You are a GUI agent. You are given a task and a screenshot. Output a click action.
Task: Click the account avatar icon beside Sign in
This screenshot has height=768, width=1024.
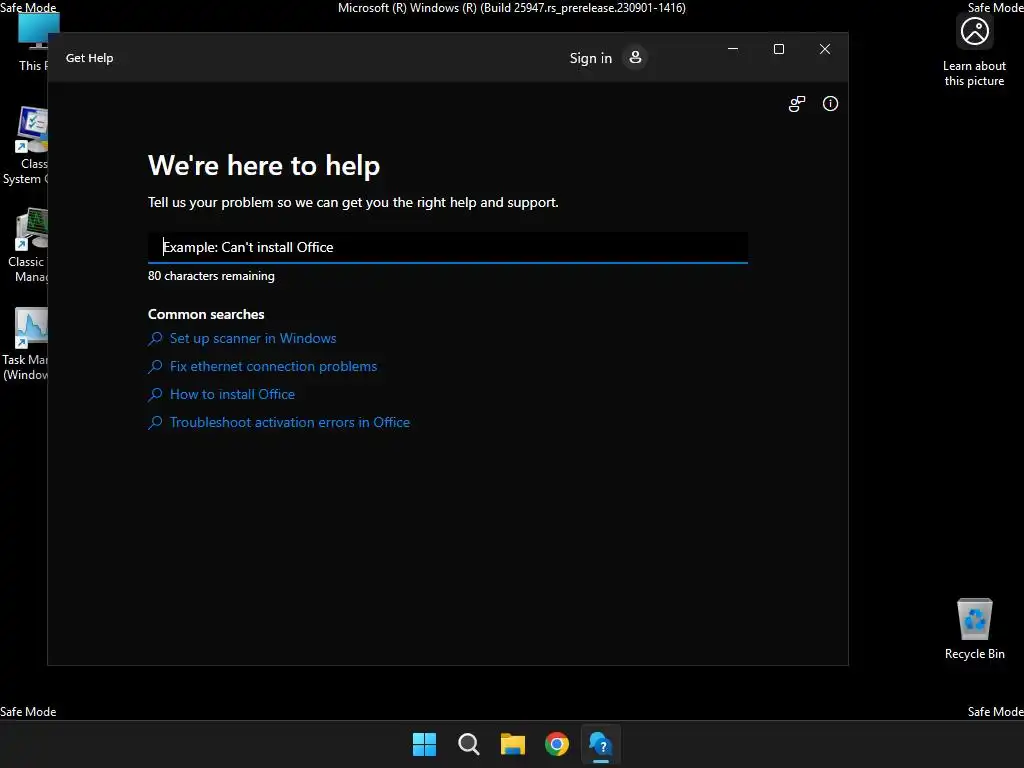tap(635, 57)
